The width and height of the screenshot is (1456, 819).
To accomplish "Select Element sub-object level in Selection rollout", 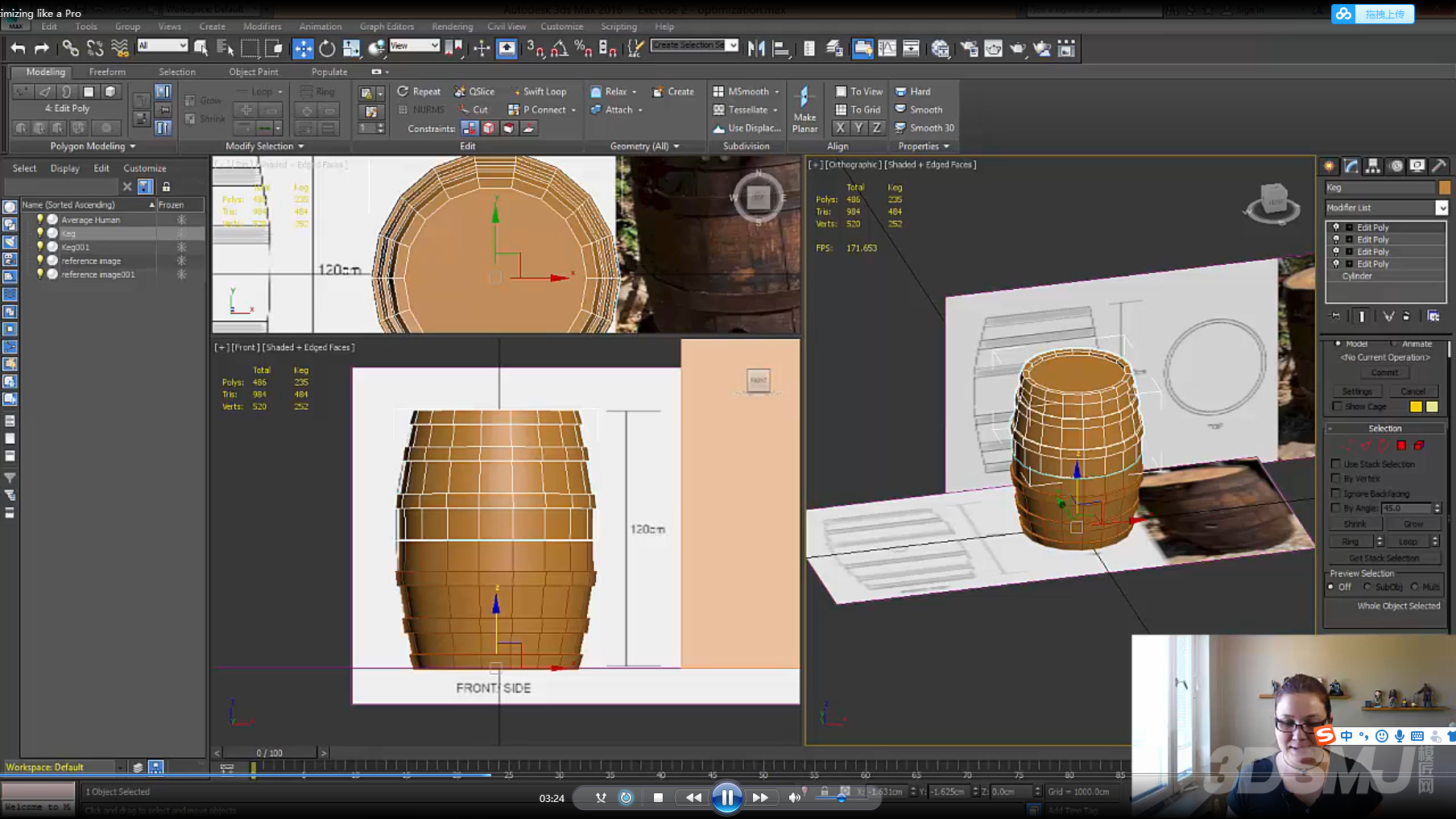I will pyautogui.click(x=1419, y=445).
